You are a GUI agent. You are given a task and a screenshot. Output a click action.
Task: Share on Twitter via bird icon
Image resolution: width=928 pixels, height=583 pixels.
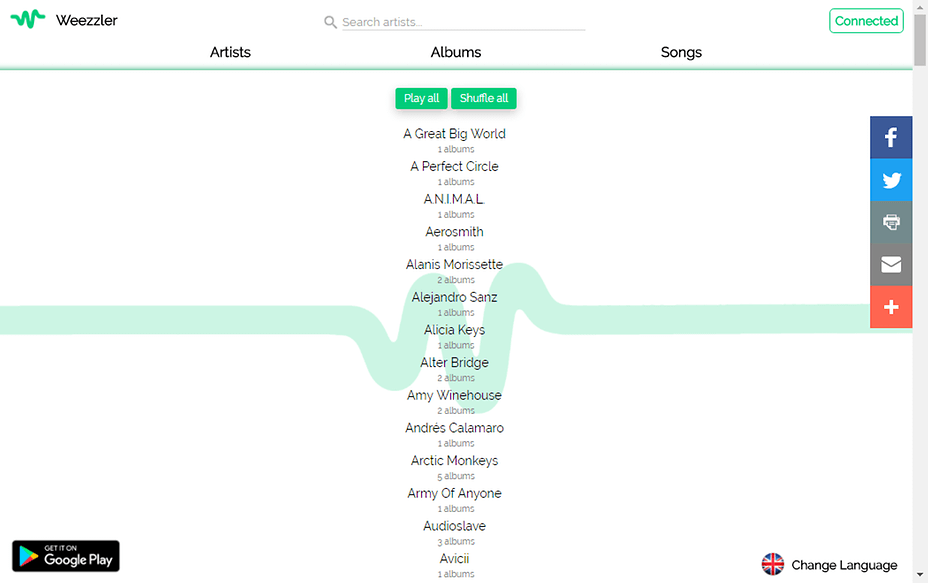click(891, 180)
